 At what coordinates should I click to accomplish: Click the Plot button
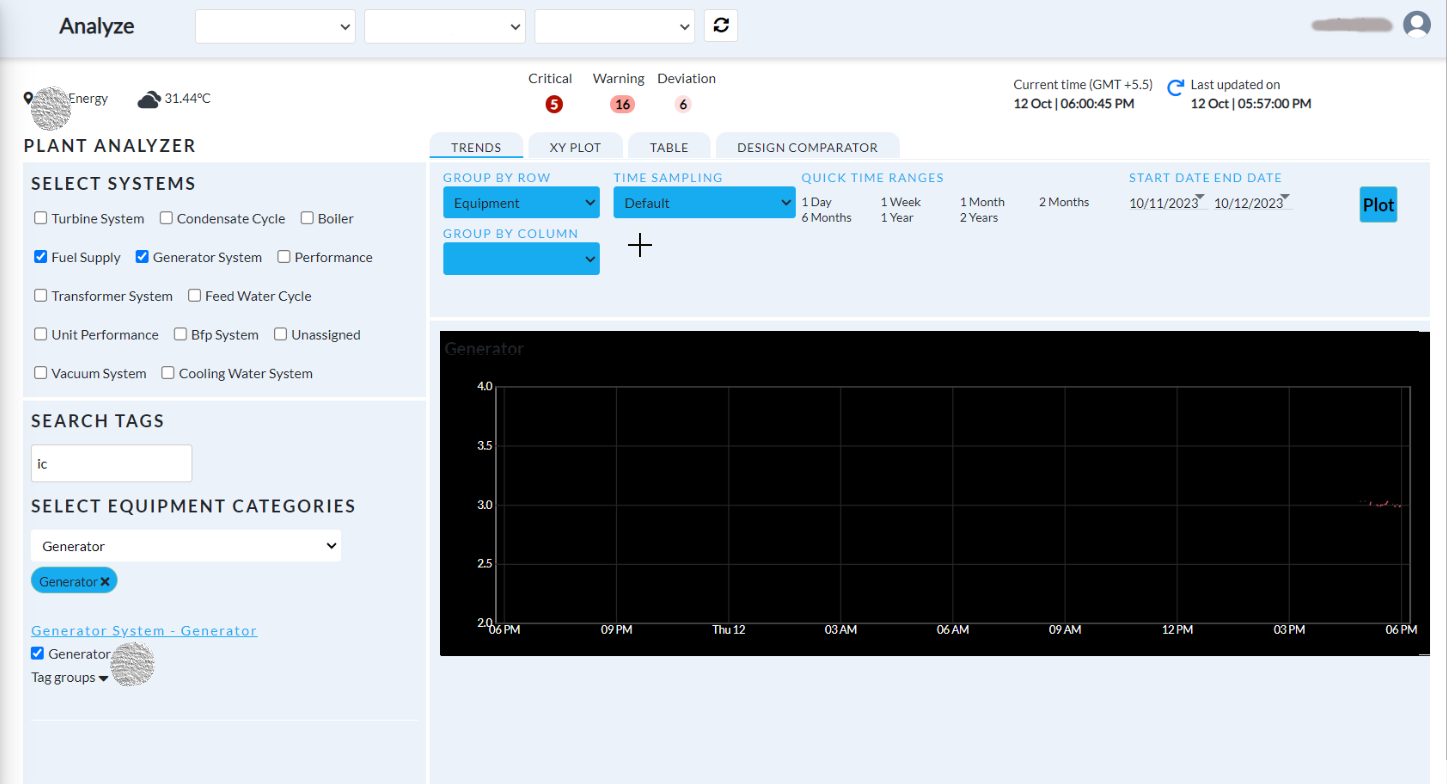click(x=1378, y=204)
